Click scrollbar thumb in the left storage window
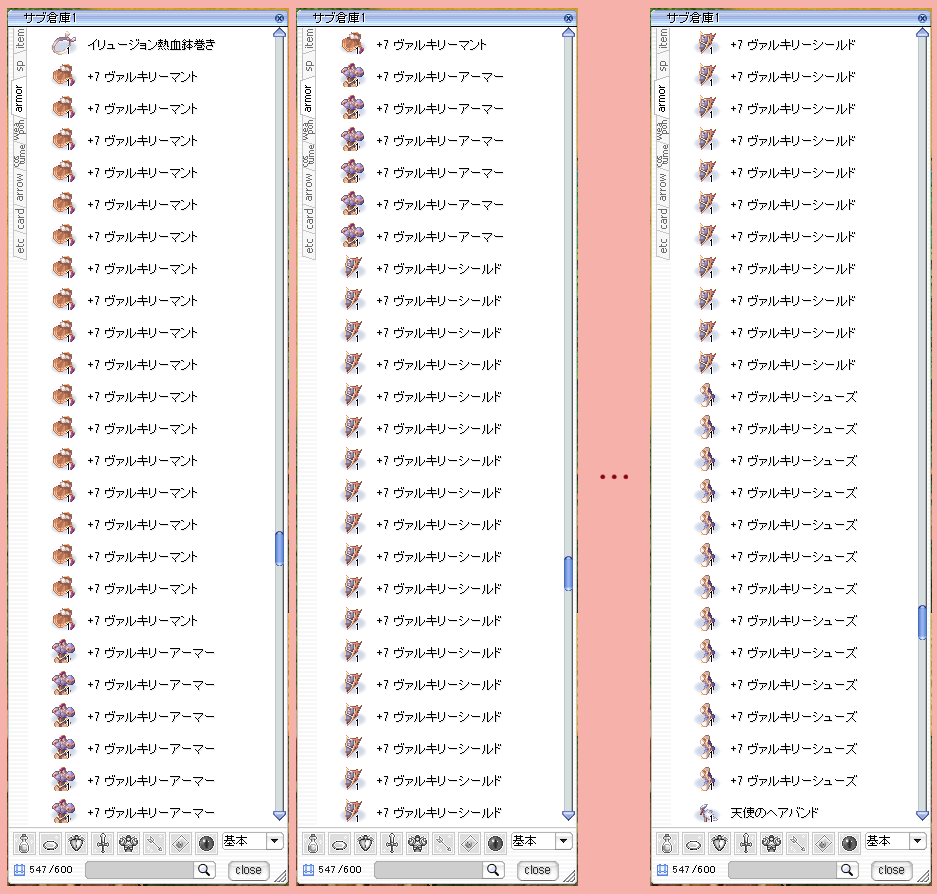Viewport: 937px width, 894px height. click(x=279, y=548)
